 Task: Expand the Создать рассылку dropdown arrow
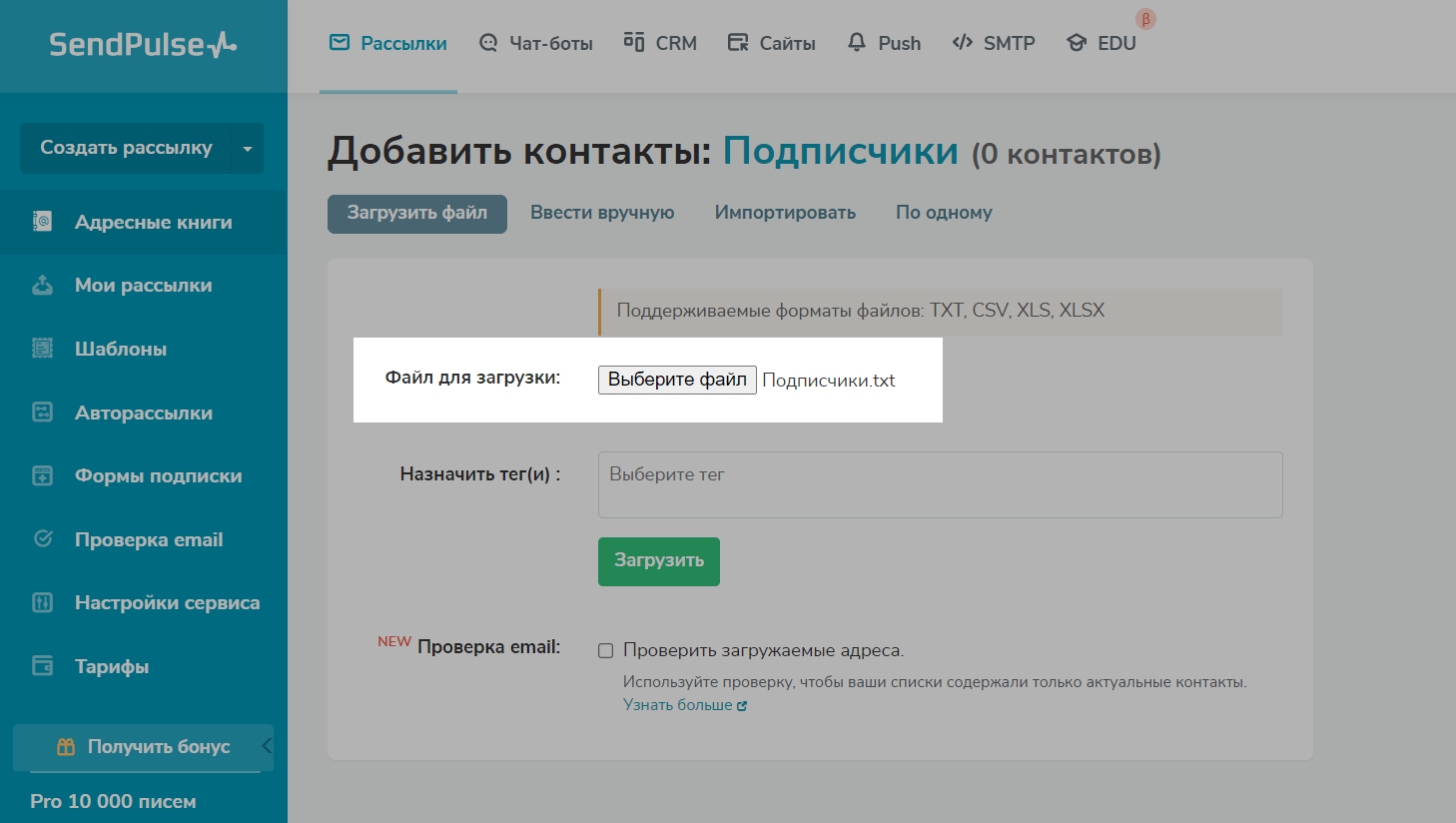pyautogui.click(x=247, y=149)
